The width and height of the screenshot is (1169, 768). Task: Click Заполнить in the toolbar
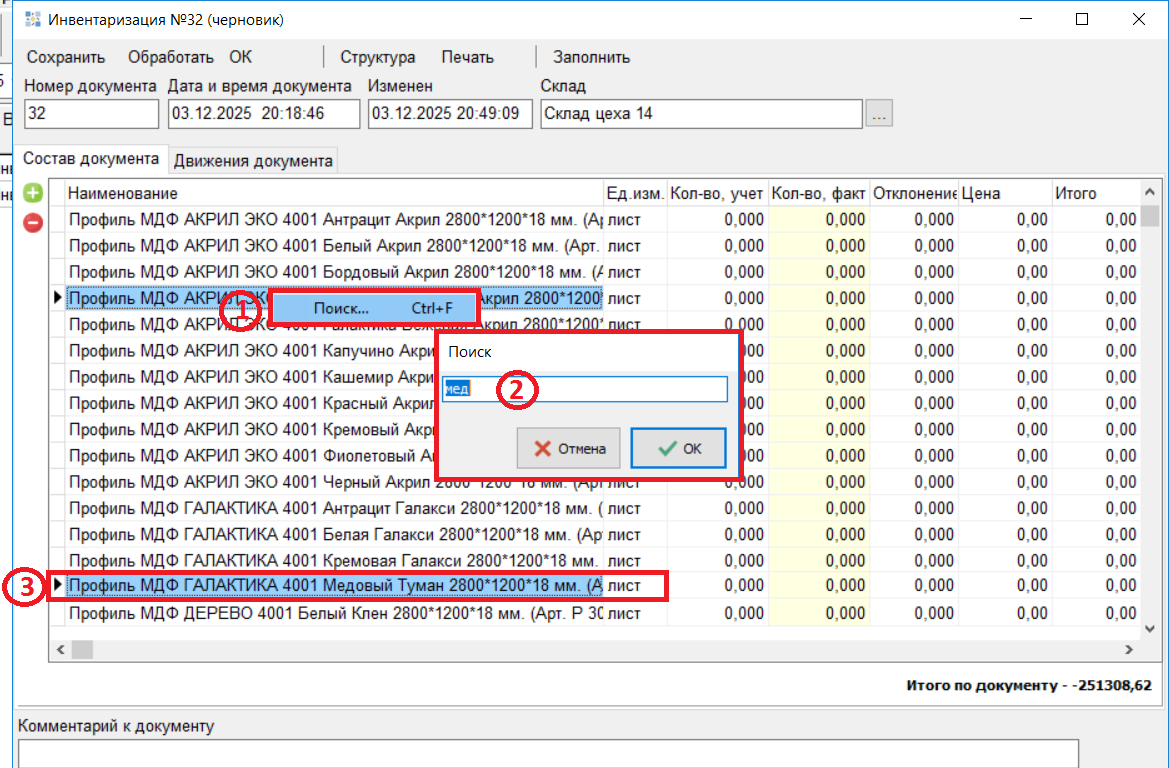pos(592,57)
